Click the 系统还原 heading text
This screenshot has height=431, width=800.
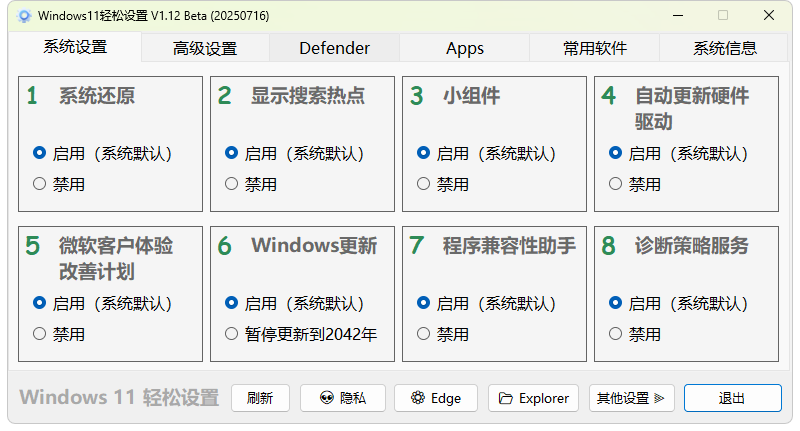click(x=97, y=96)
